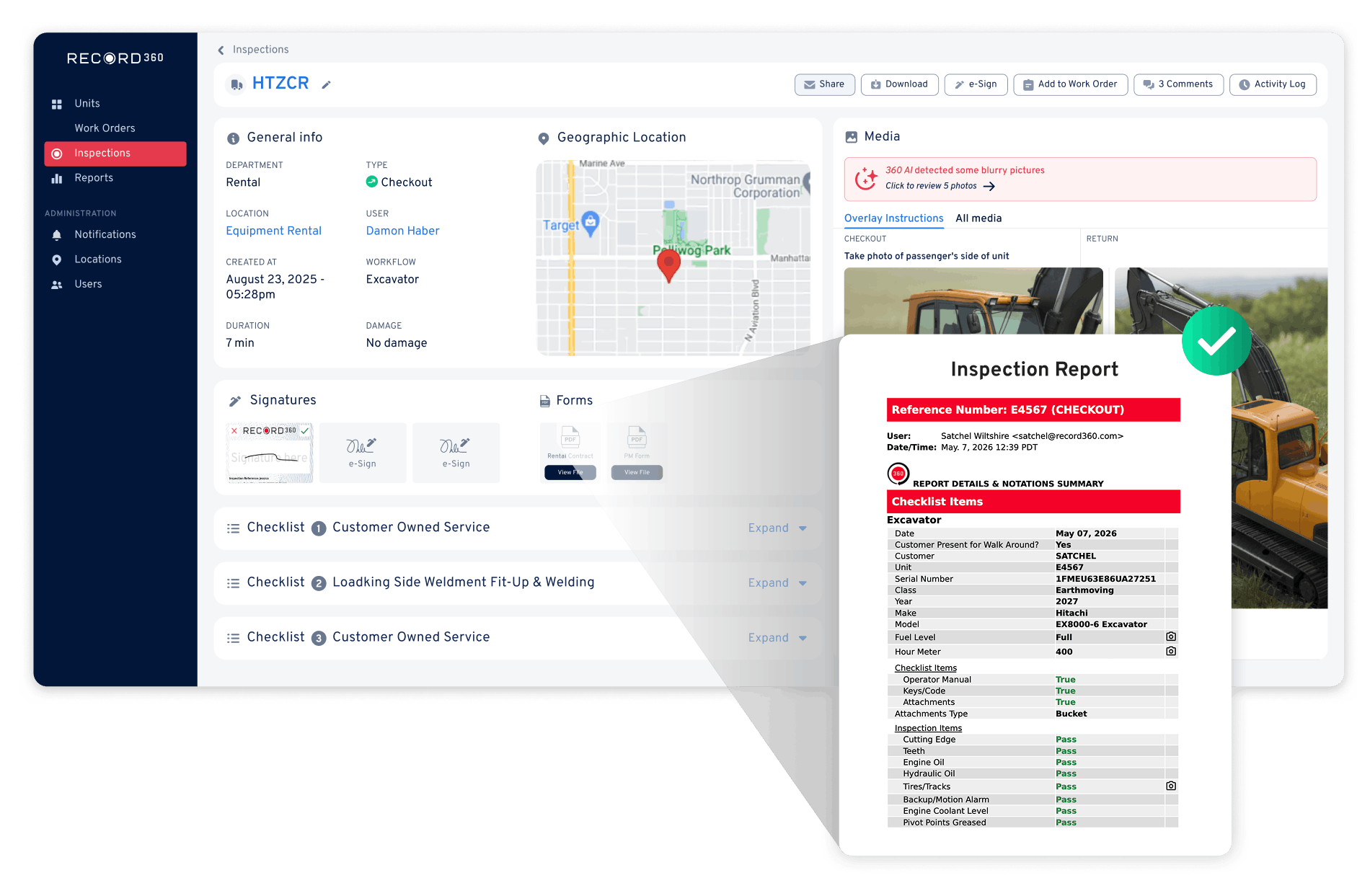Edit the HTZCR name with pencil icon
1370x896 pixels.
click(x=326, y=85)
